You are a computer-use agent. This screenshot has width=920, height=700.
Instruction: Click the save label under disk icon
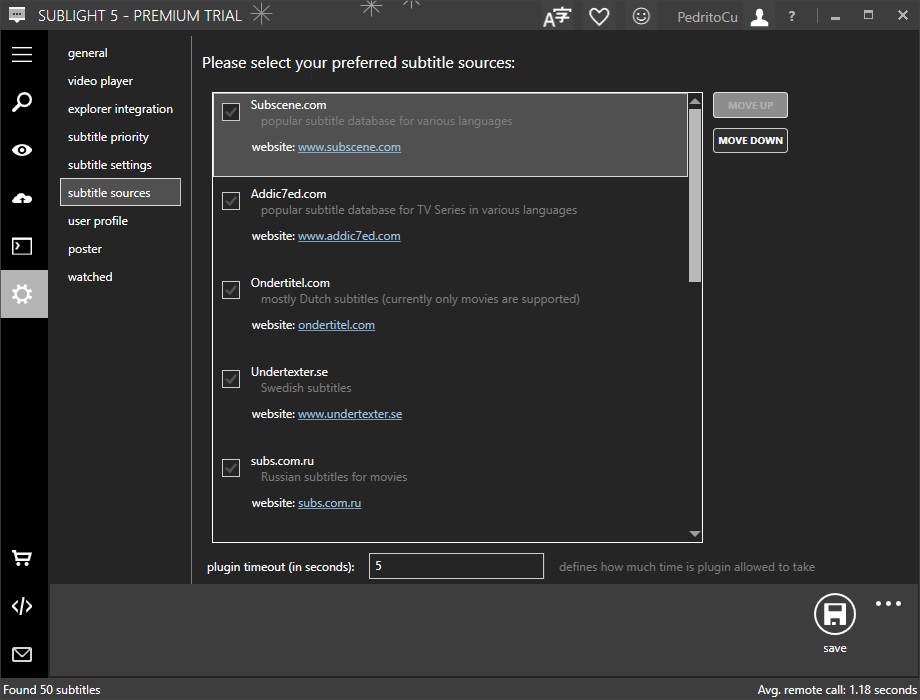(834, 648)
